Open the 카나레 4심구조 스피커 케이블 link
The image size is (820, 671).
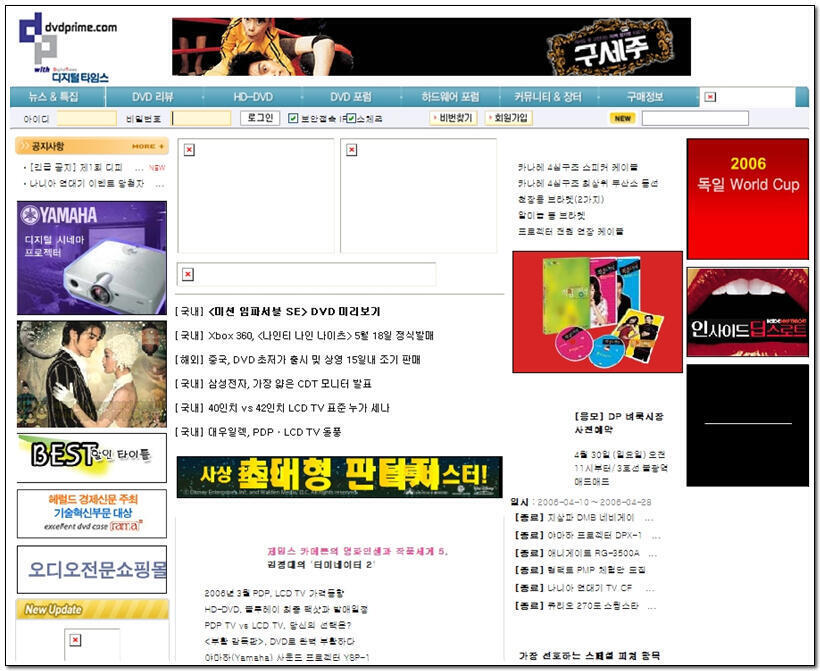pyautogui.click(x=578, y=167)
